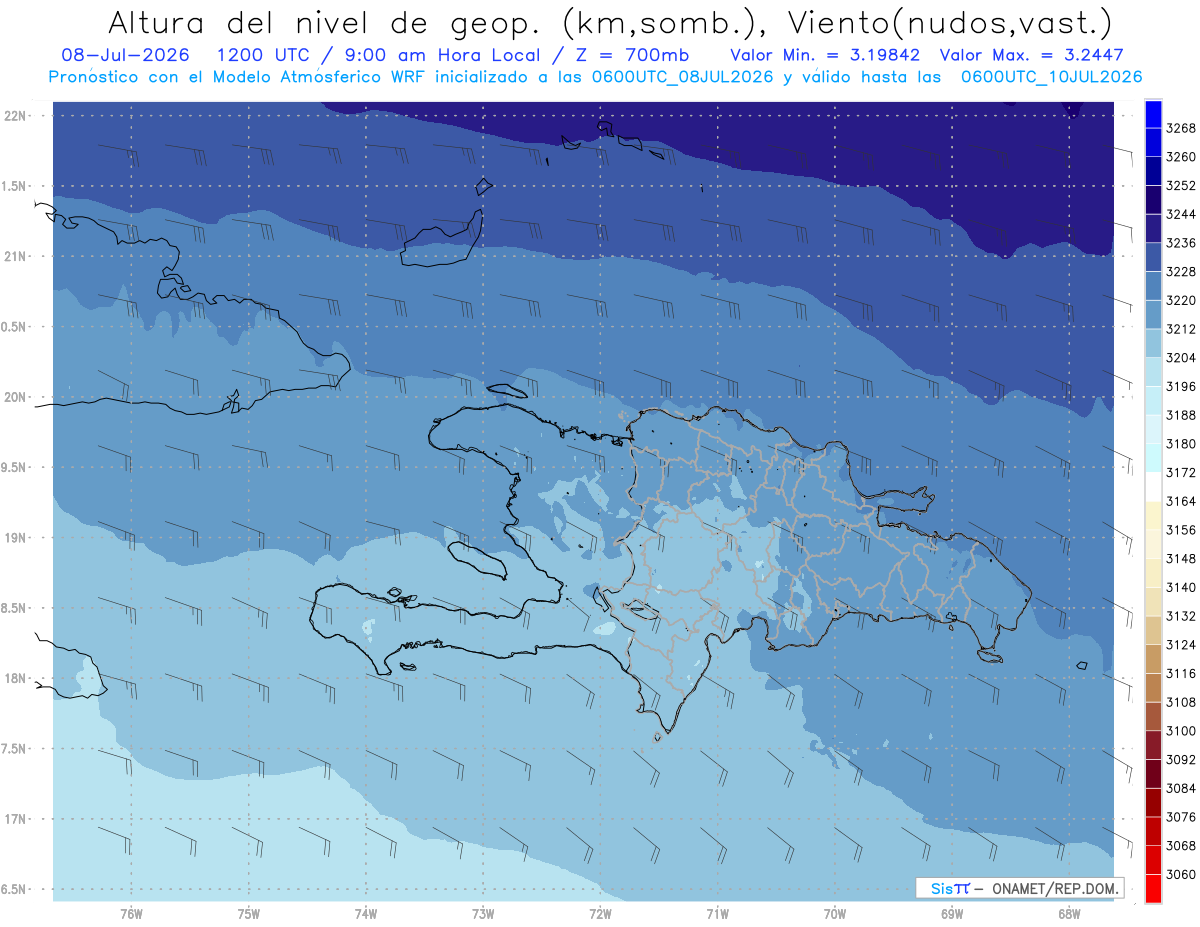
Task: Click the bright red swatch below 3060
Action: coord(1153,888)
